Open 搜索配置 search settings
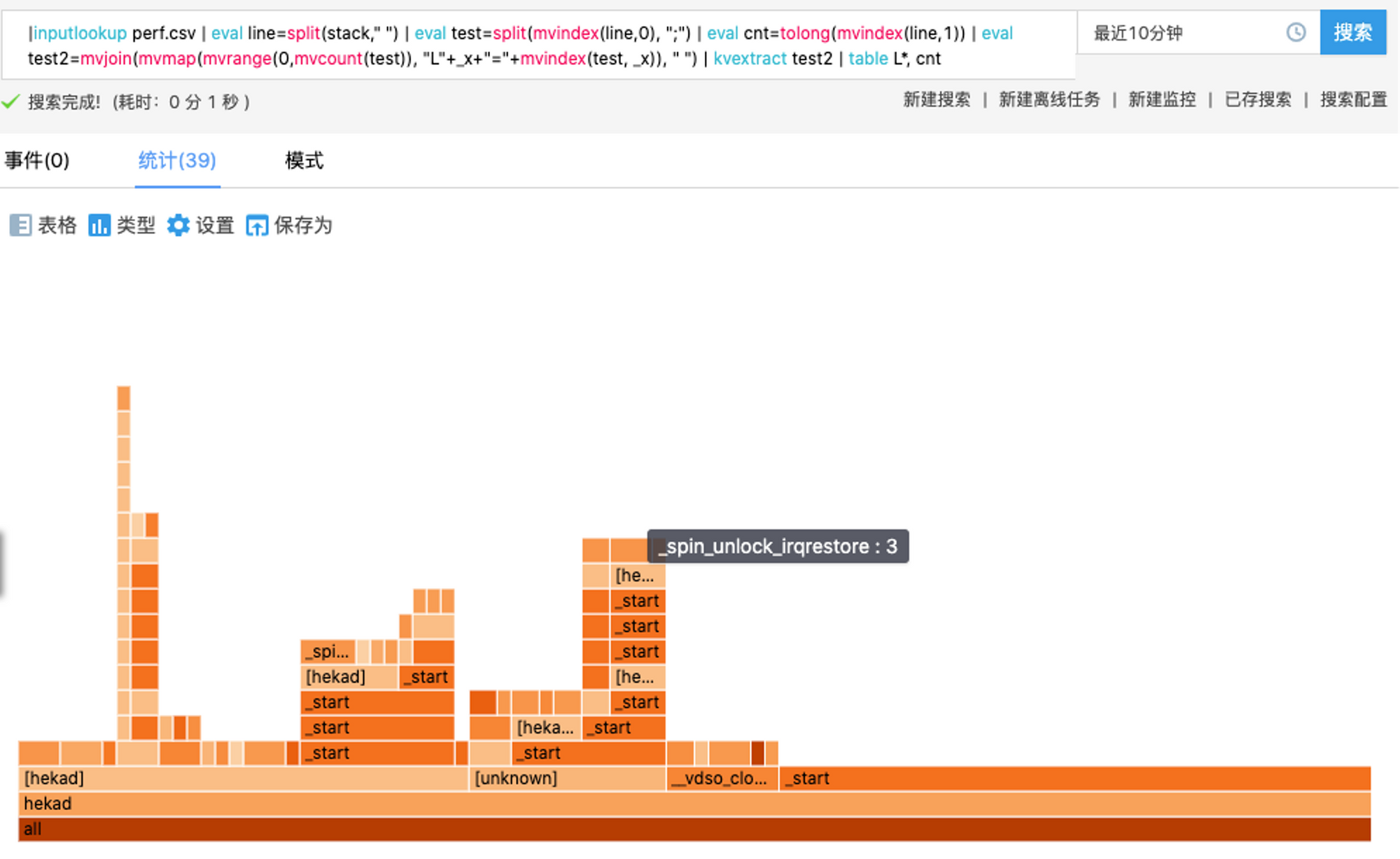Viewport: 1400px width, 859px height. click(x=1354, y=99)
